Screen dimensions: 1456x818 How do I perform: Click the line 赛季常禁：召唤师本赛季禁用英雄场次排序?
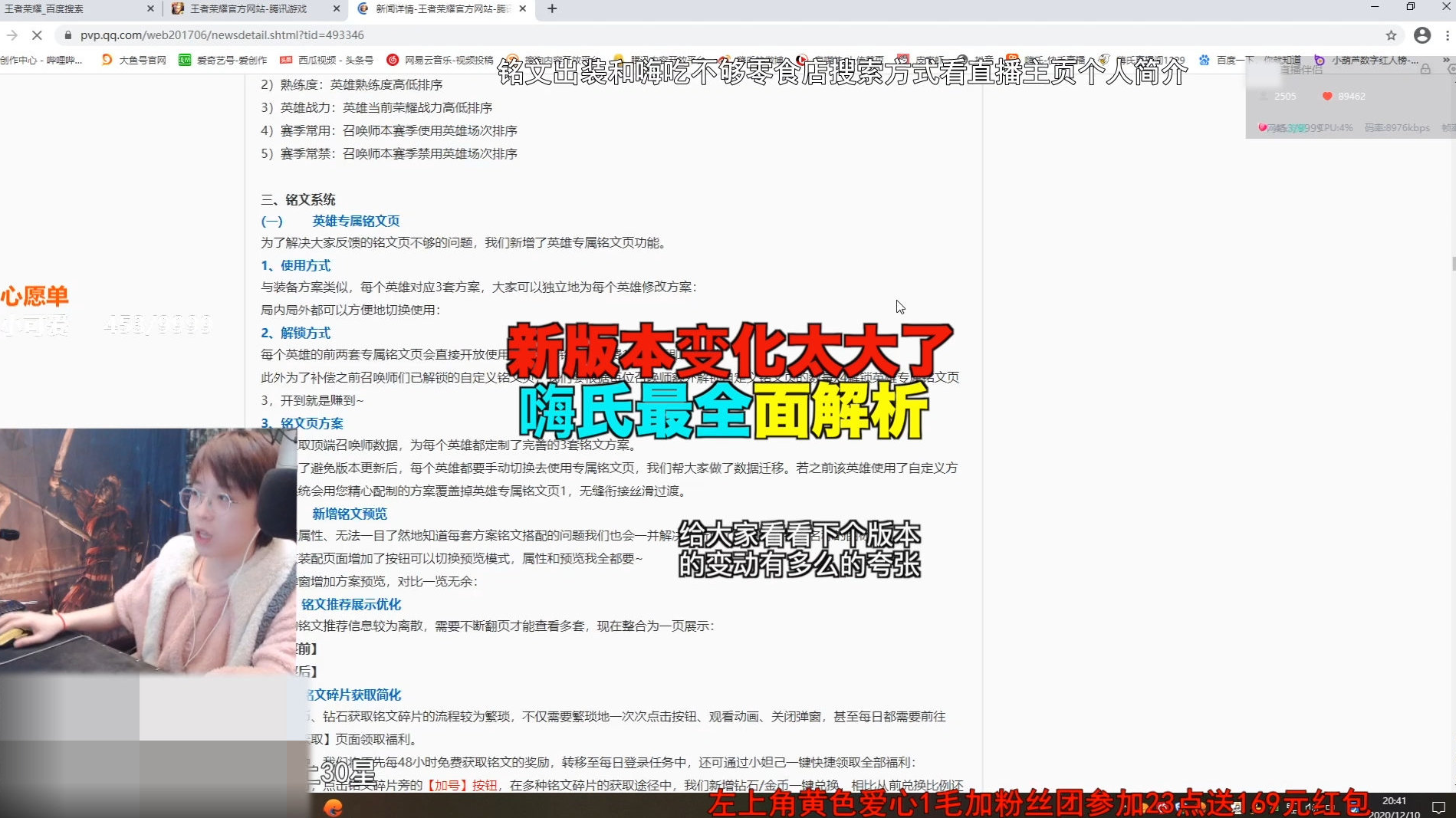(389, 153)
